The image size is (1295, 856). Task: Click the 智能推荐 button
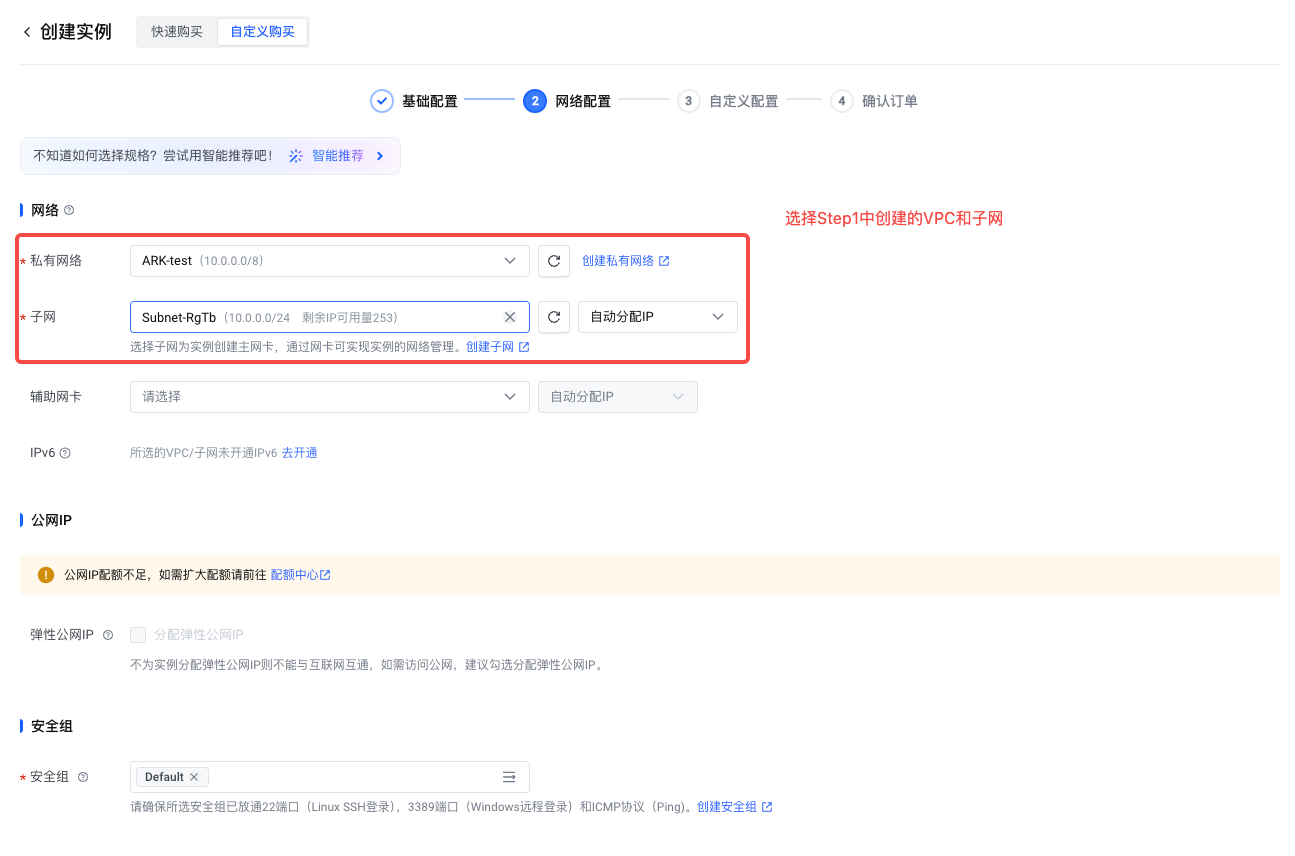coord(337,156)
